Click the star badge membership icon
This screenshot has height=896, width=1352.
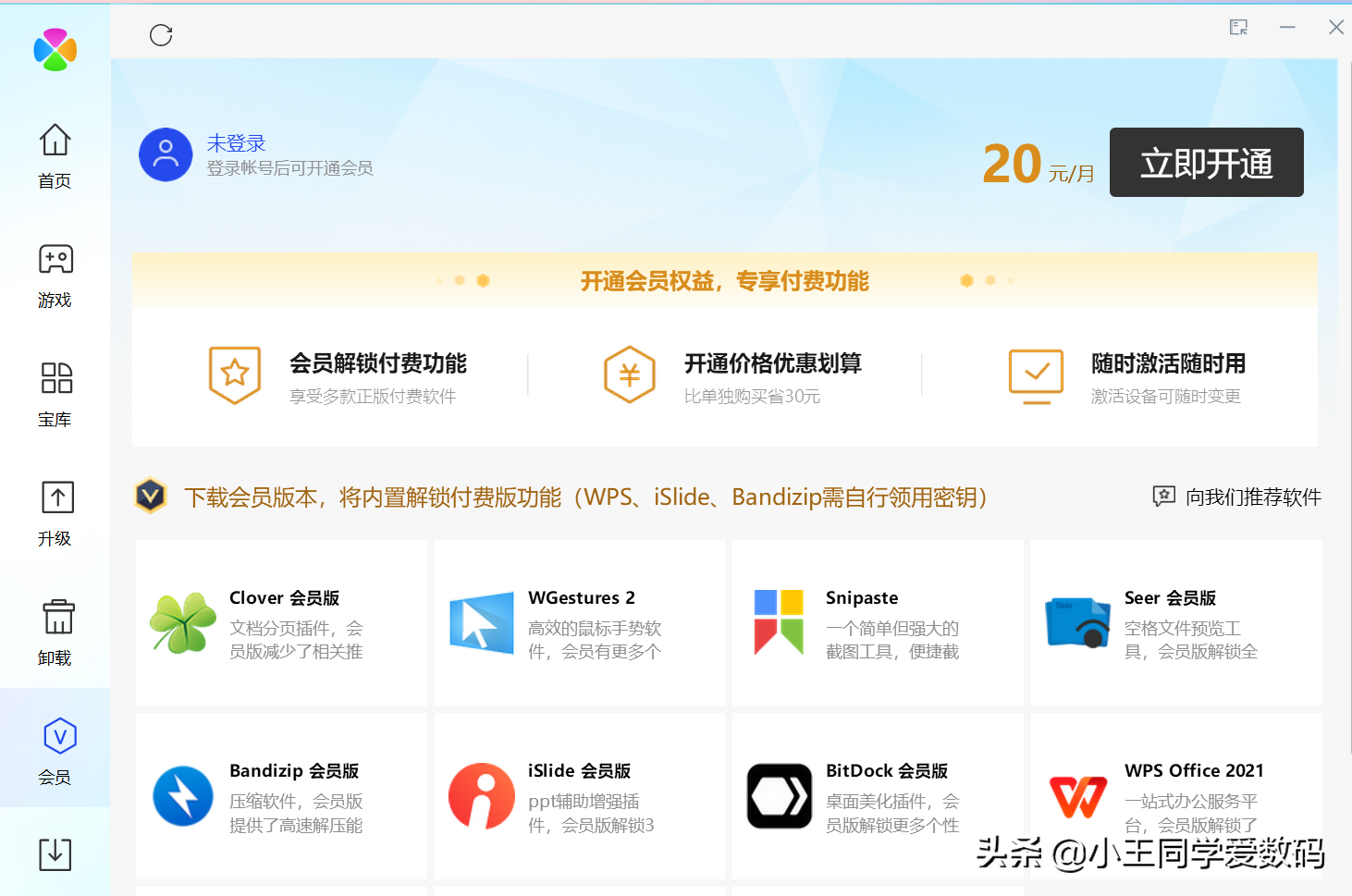pyautogui.click(x=235, y=375)
